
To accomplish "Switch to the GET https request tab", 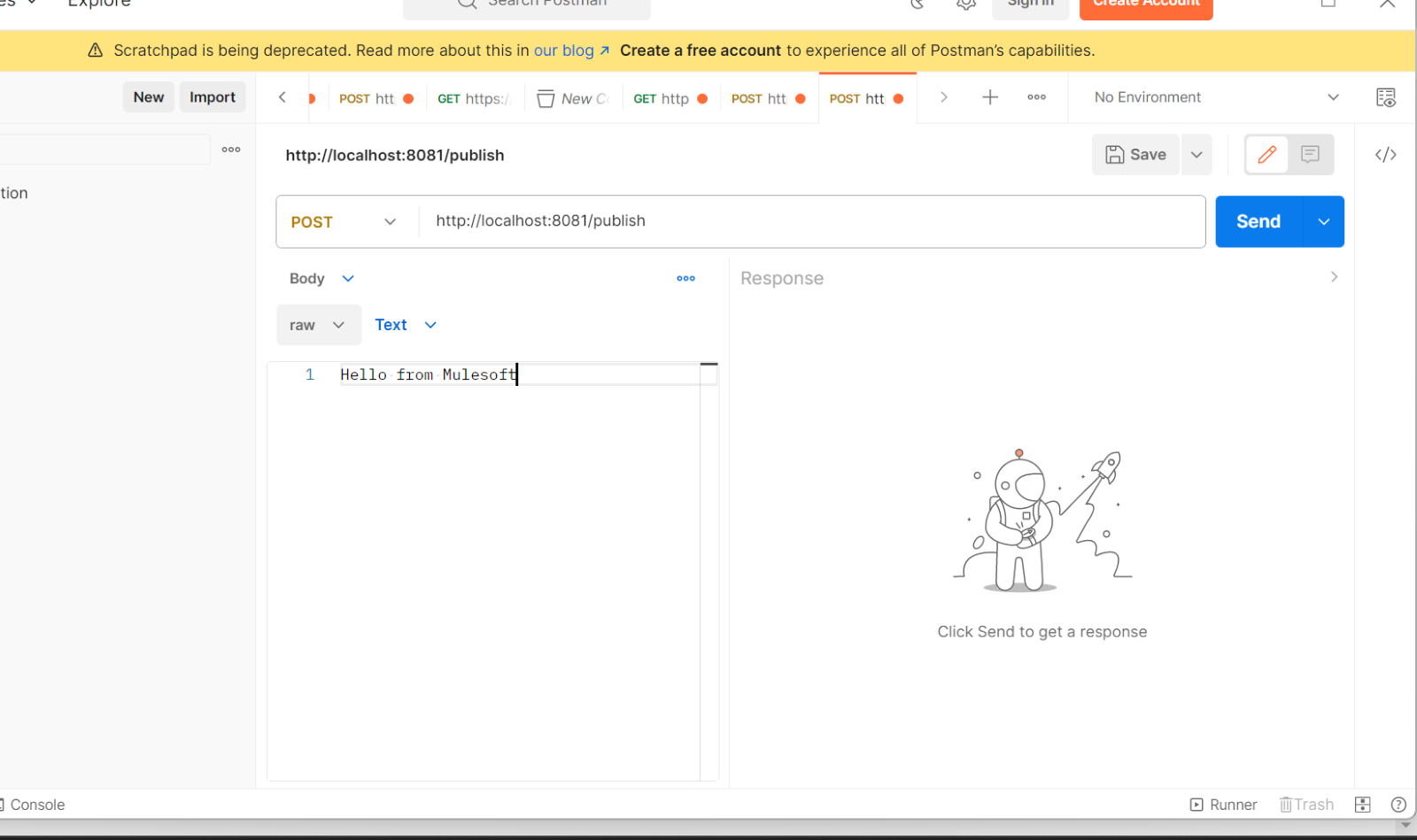I will coord(475,98).
